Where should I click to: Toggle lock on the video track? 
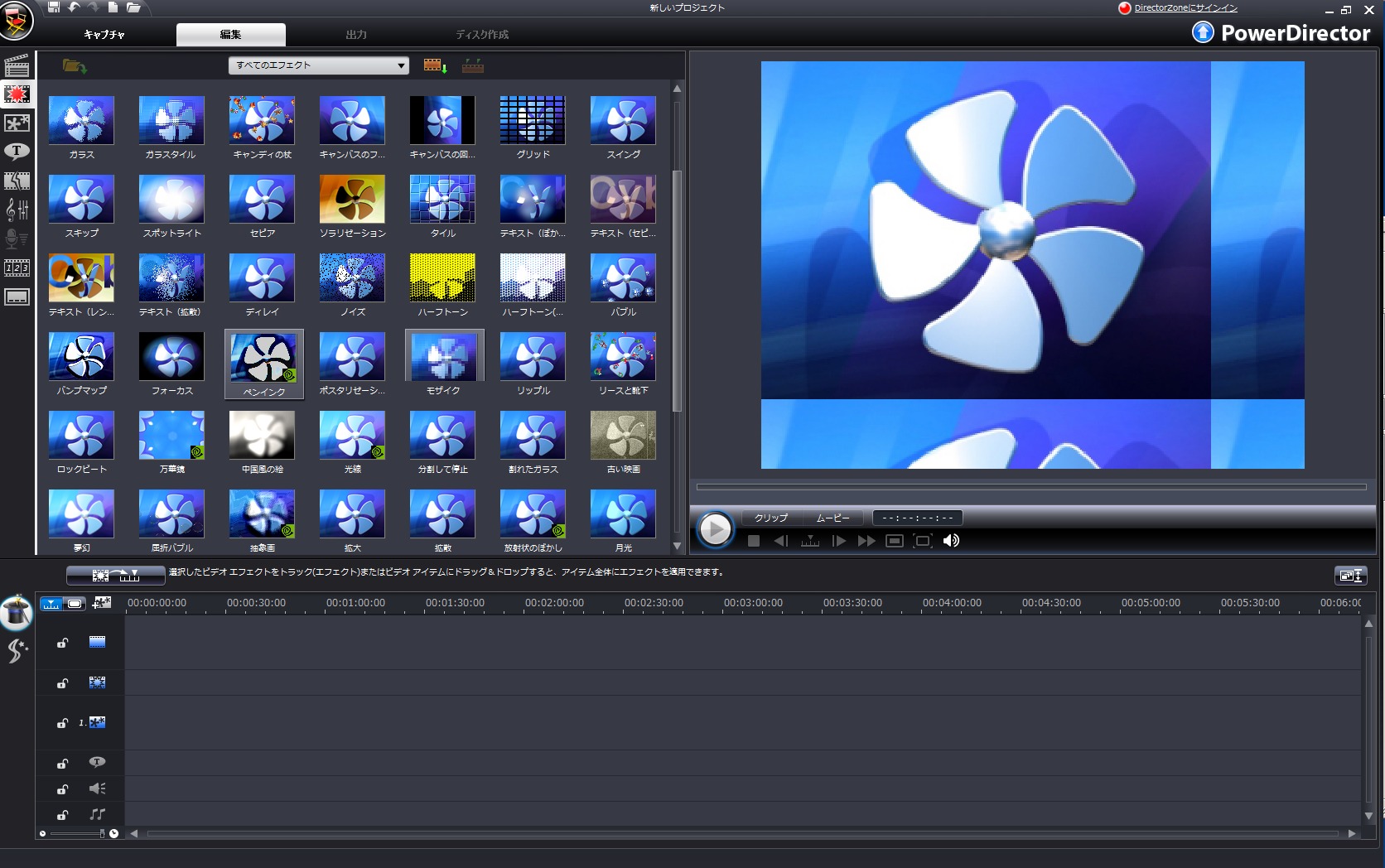tap(62, 643)
